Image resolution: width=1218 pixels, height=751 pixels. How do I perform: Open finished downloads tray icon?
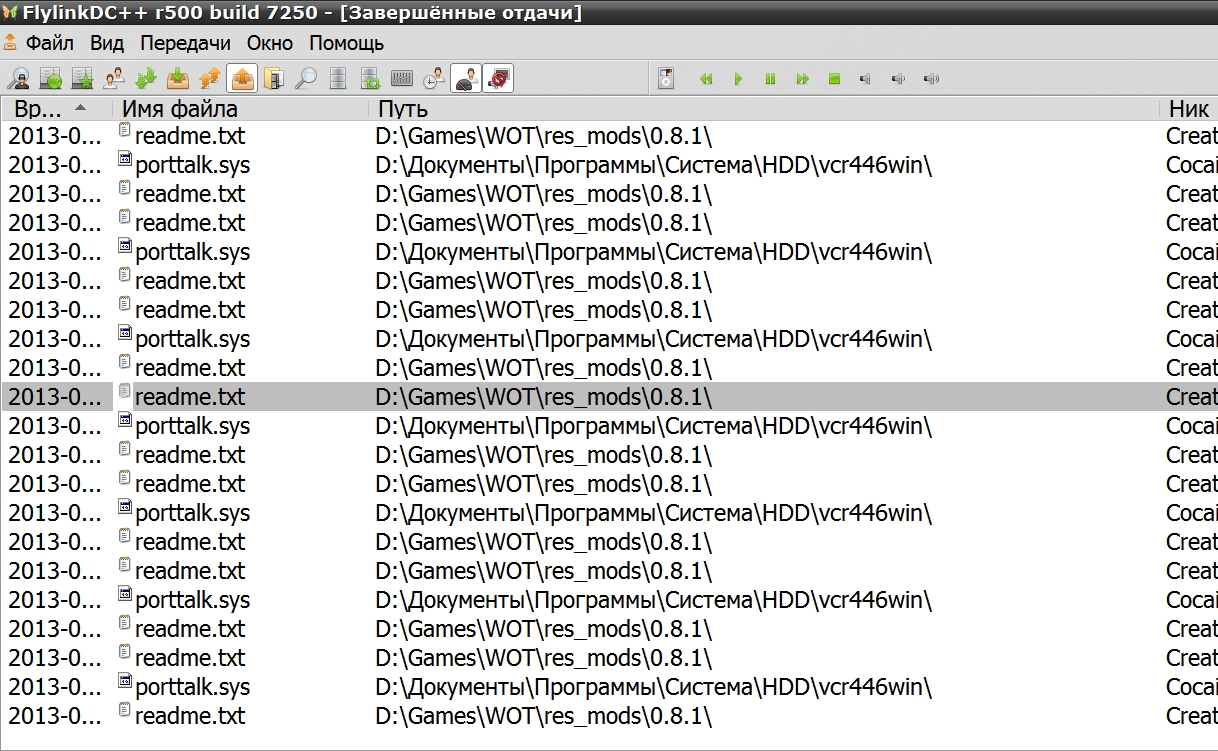tap(178, 78)
